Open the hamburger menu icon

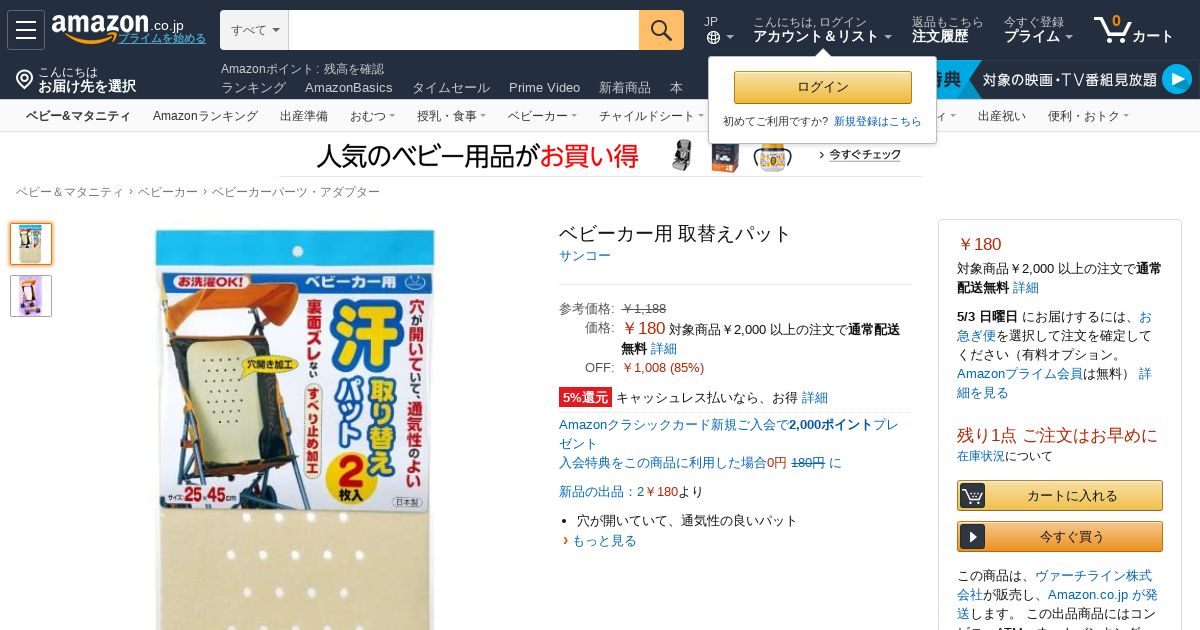click(x=26, y=30)
